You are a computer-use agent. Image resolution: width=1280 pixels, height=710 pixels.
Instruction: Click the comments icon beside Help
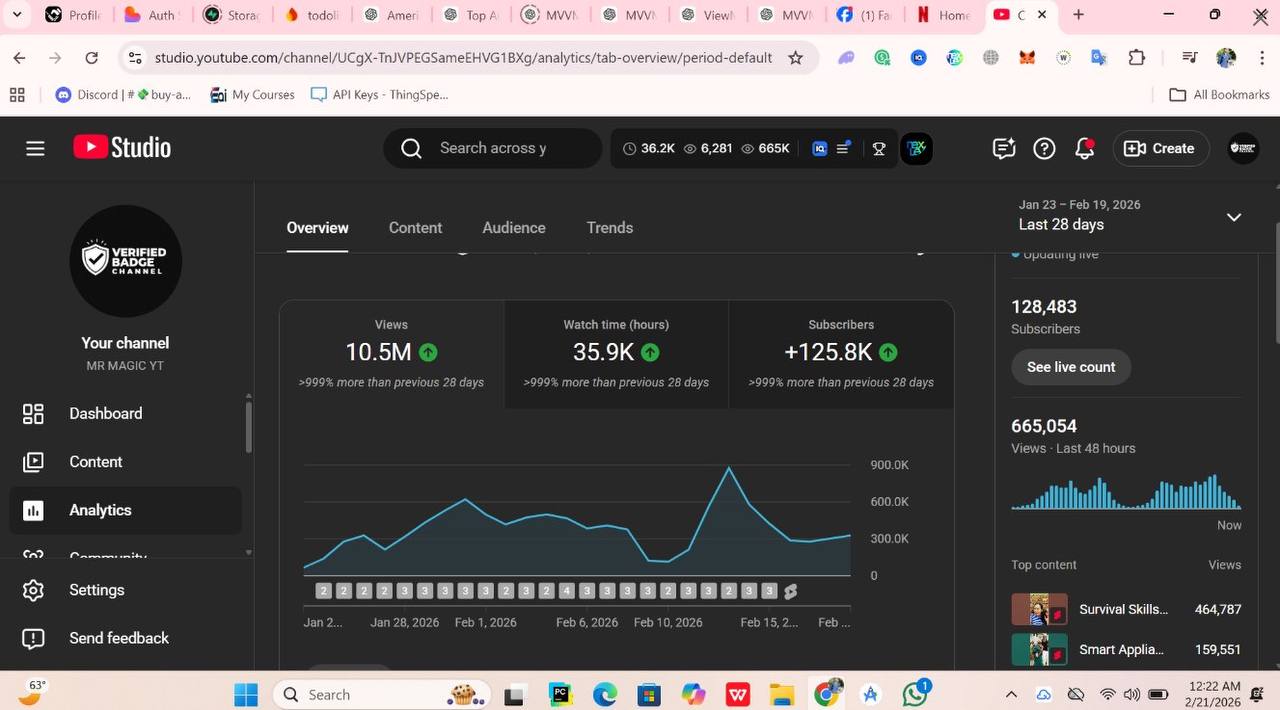click(1004, 148)
